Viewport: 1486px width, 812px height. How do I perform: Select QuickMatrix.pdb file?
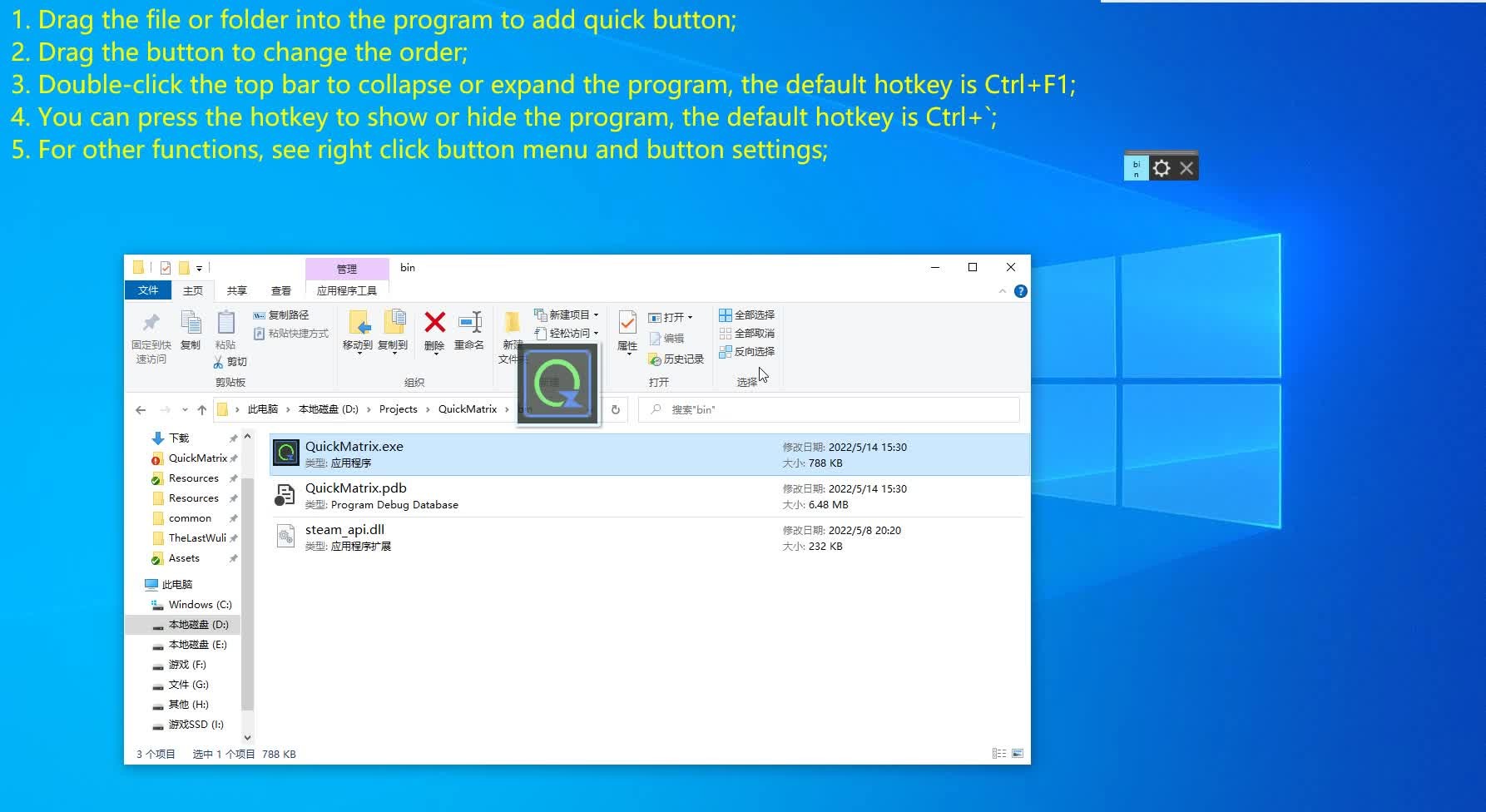[356, 488]
